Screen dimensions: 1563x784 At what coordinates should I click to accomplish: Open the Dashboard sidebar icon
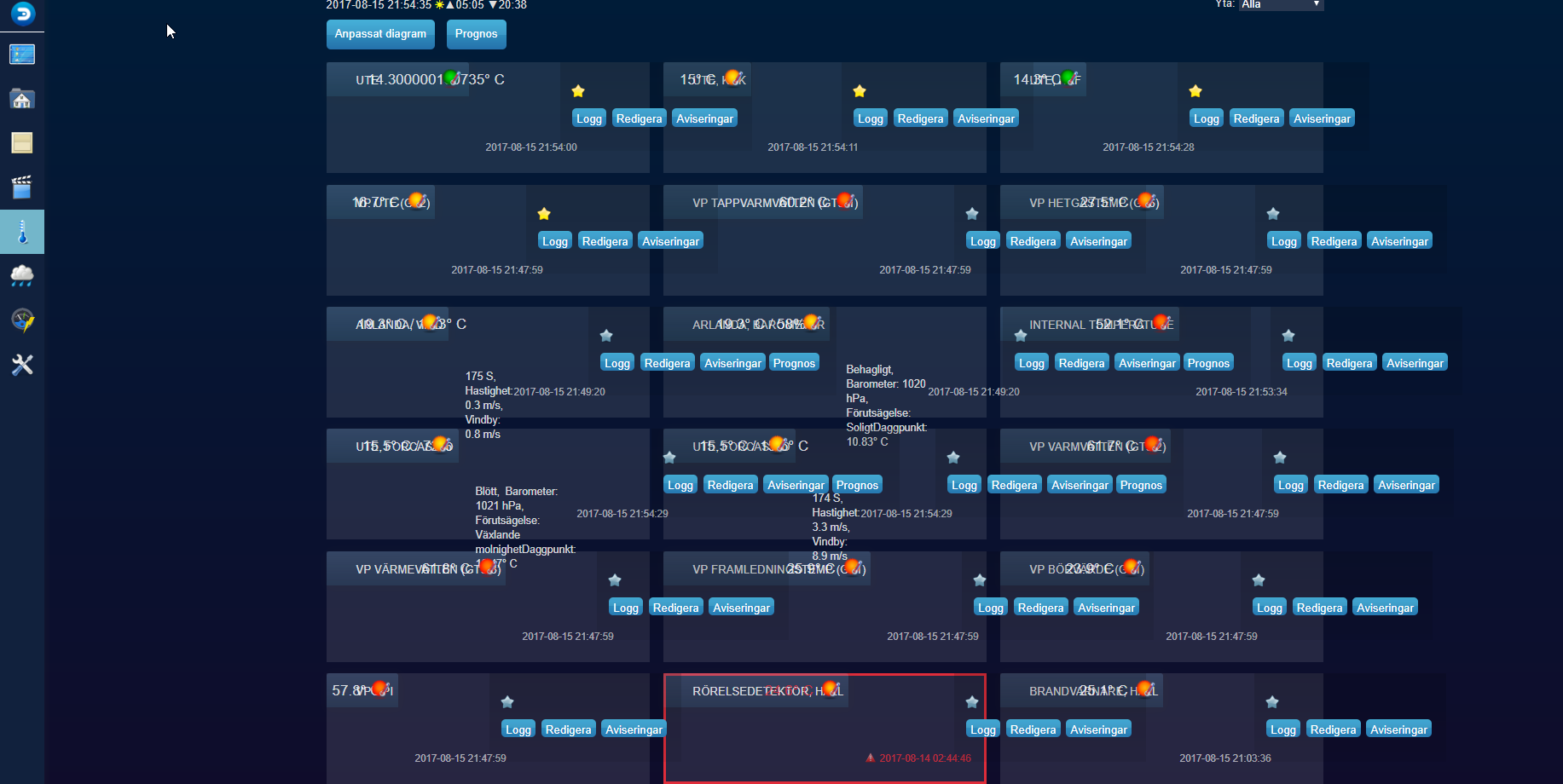[x=22, y=55]
